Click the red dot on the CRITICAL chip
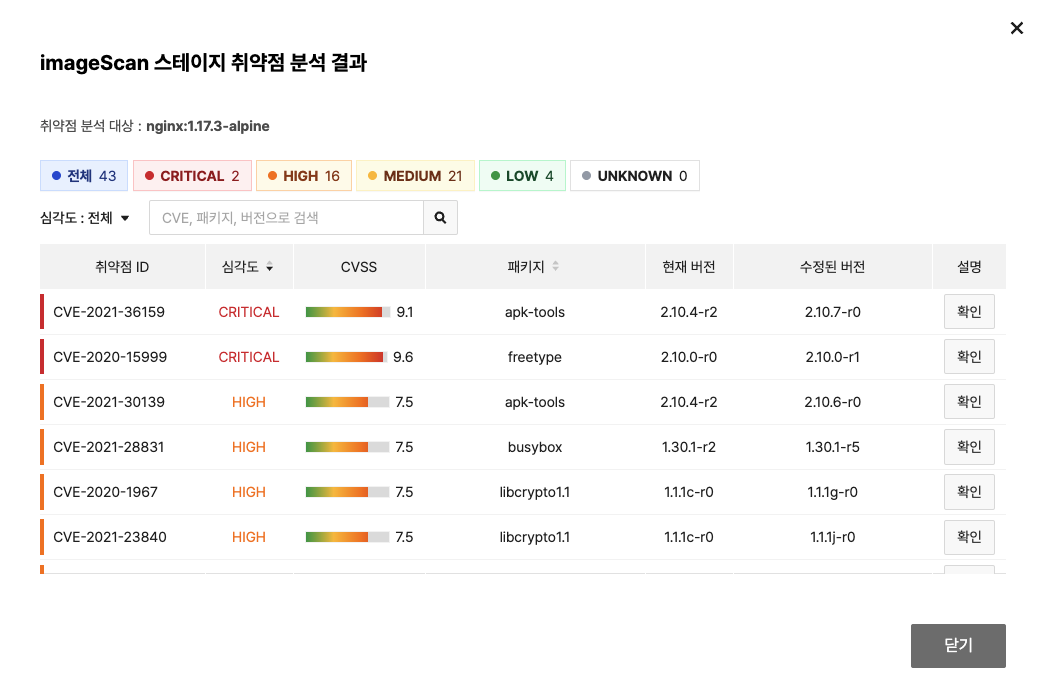 (152, 175)
